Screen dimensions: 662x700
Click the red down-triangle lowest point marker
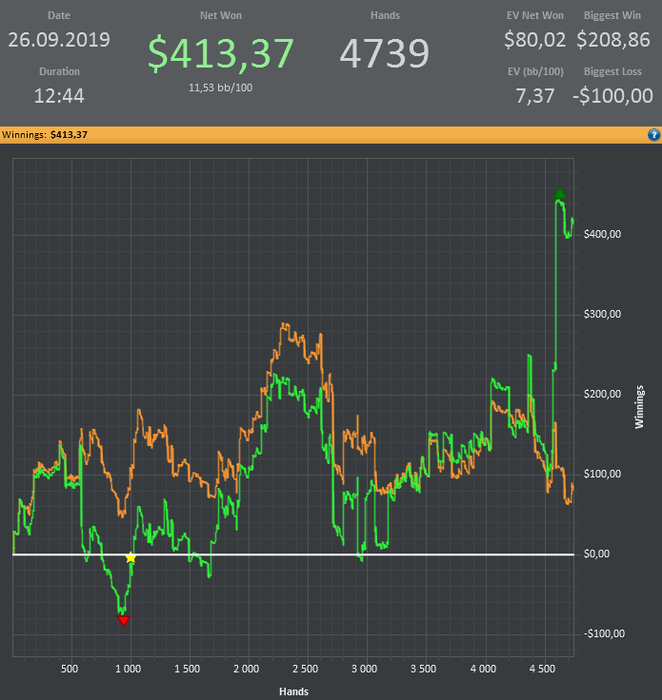(x=124, y=621)
